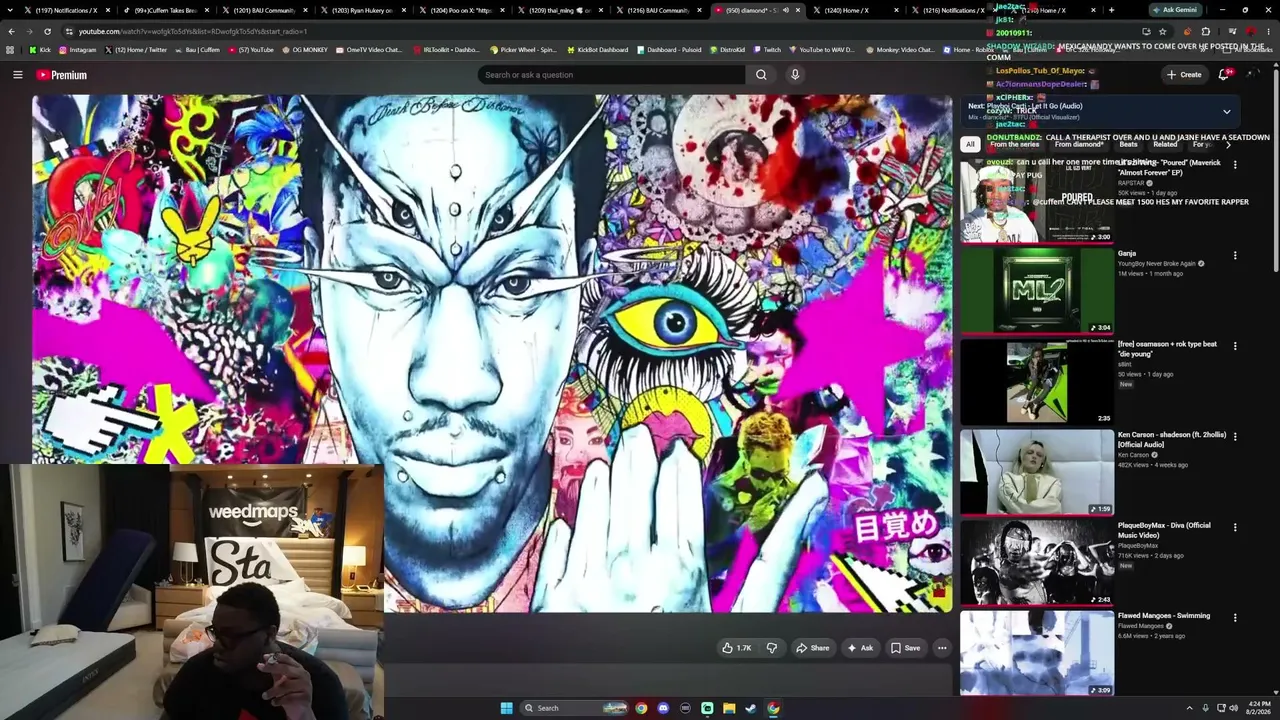Select the Beats filter chip
The image size is (1280, 720).
click(1128, 144)
